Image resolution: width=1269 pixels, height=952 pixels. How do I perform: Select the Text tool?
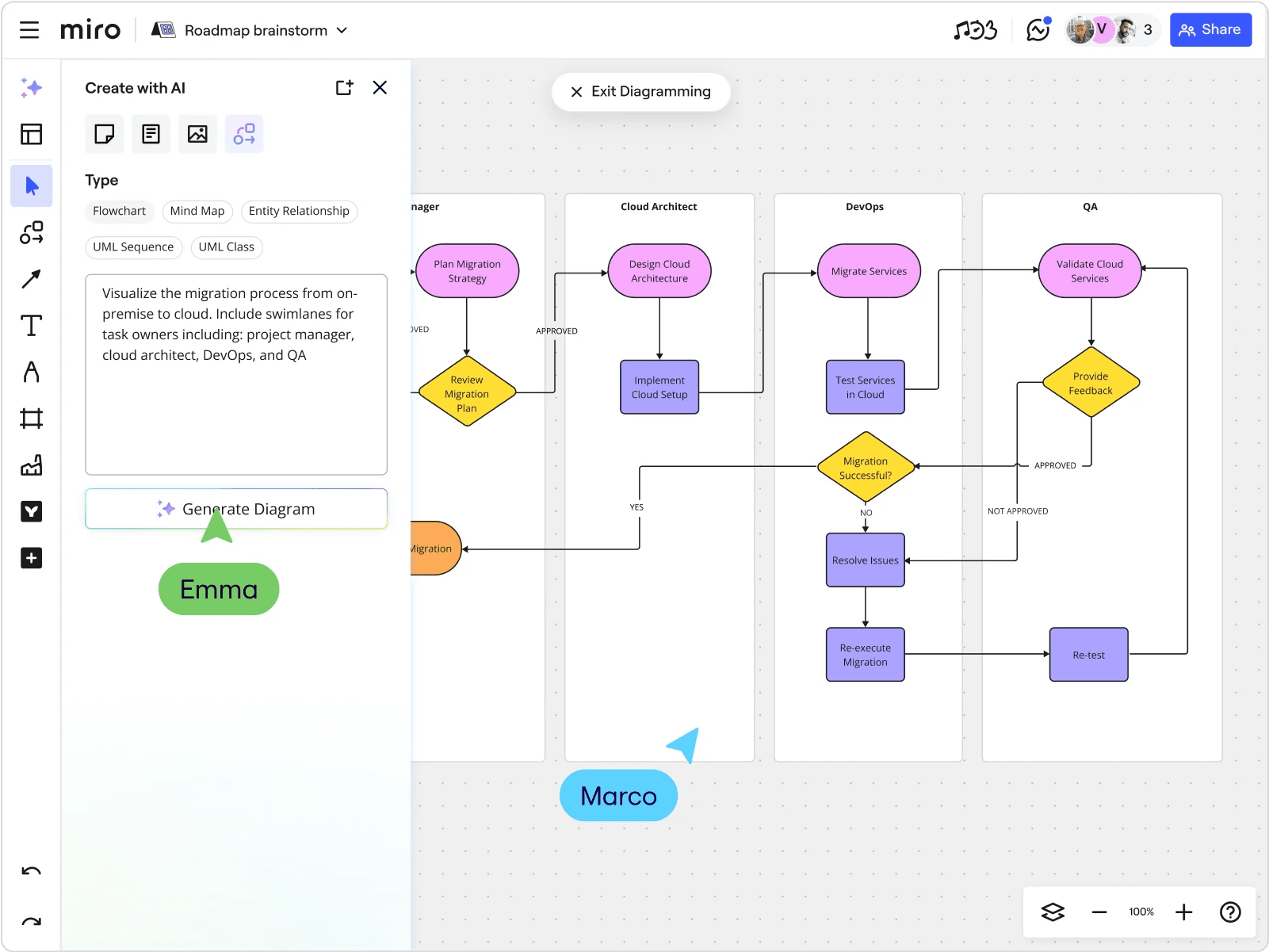[31, 325]
